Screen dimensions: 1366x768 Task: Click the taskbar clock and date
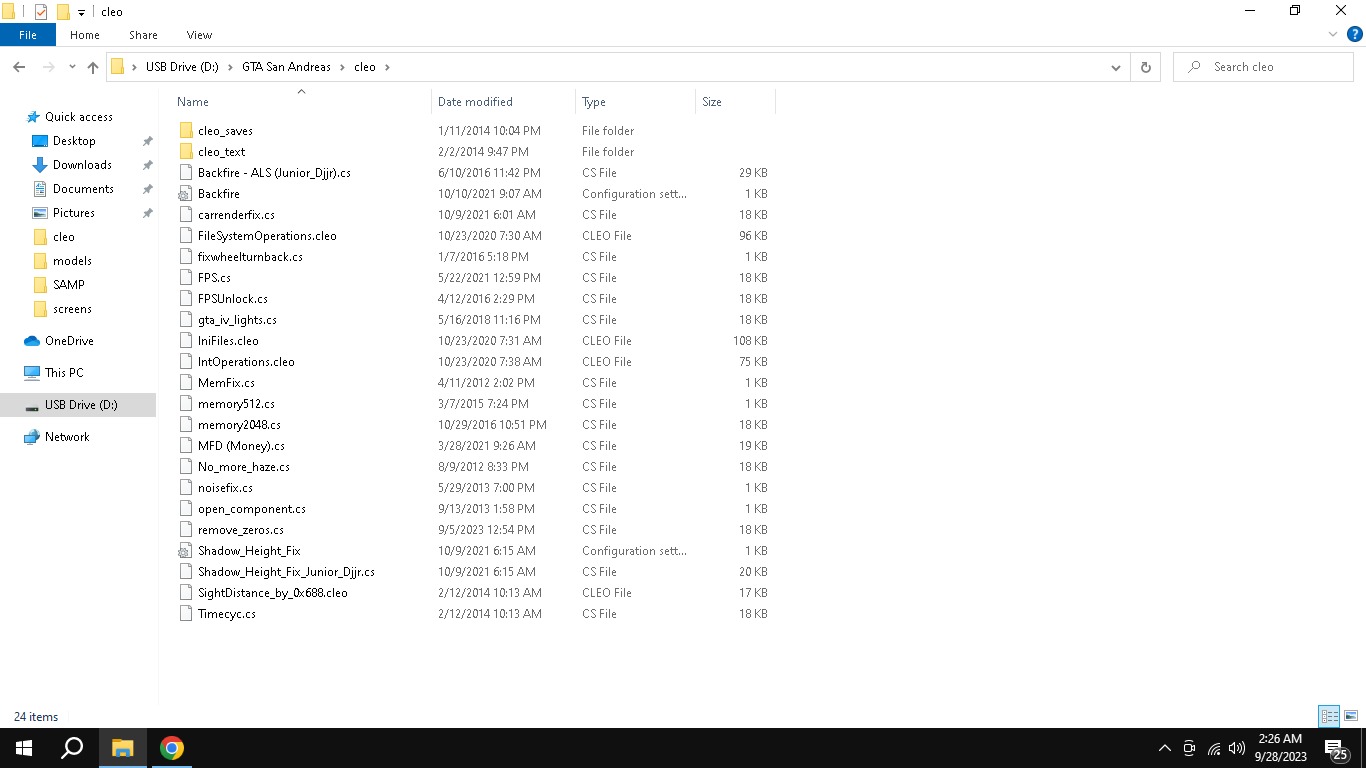click(x=1282, y=748)
